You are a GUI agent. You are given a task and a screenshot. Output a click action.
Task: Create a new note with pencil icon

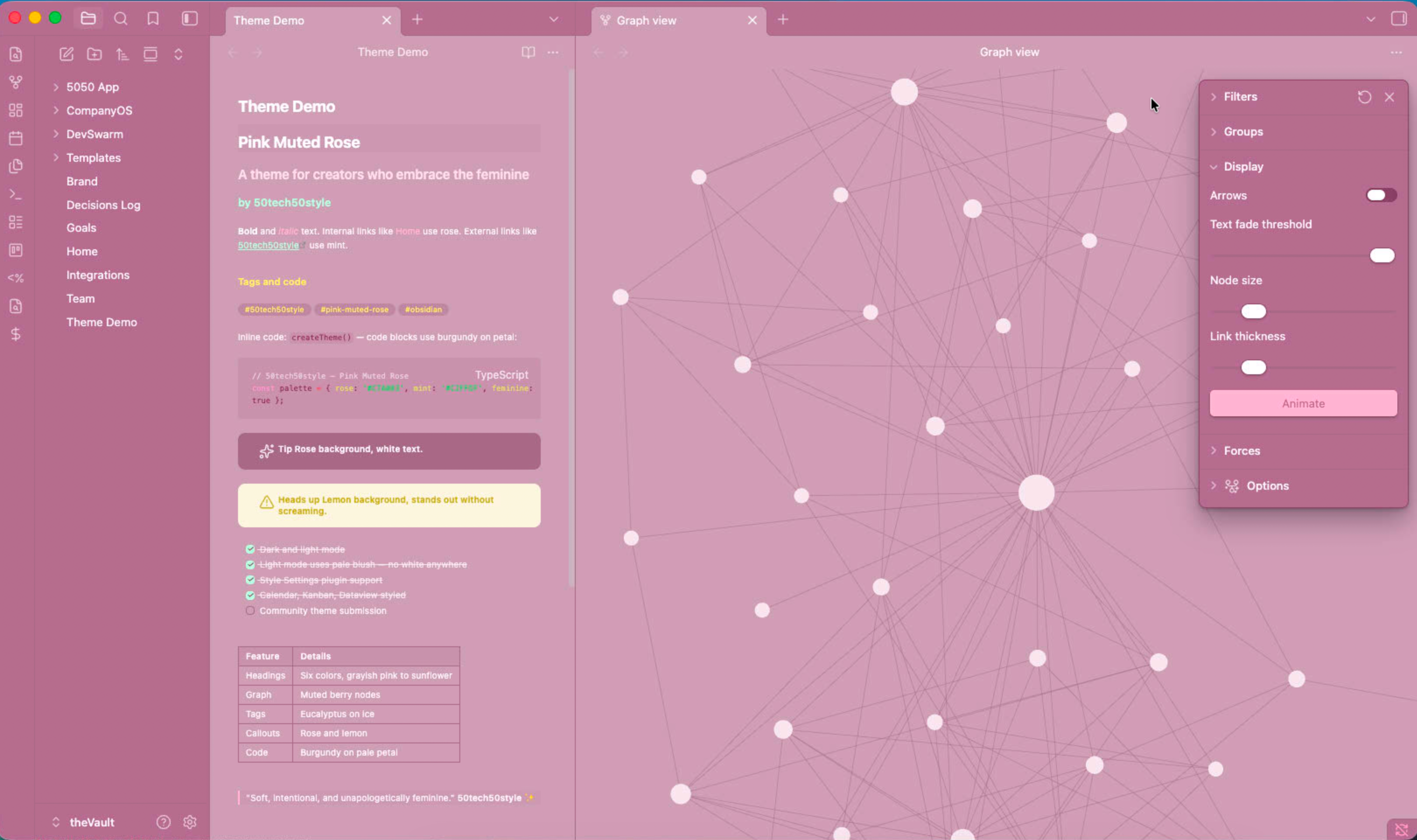pos(66,54)
